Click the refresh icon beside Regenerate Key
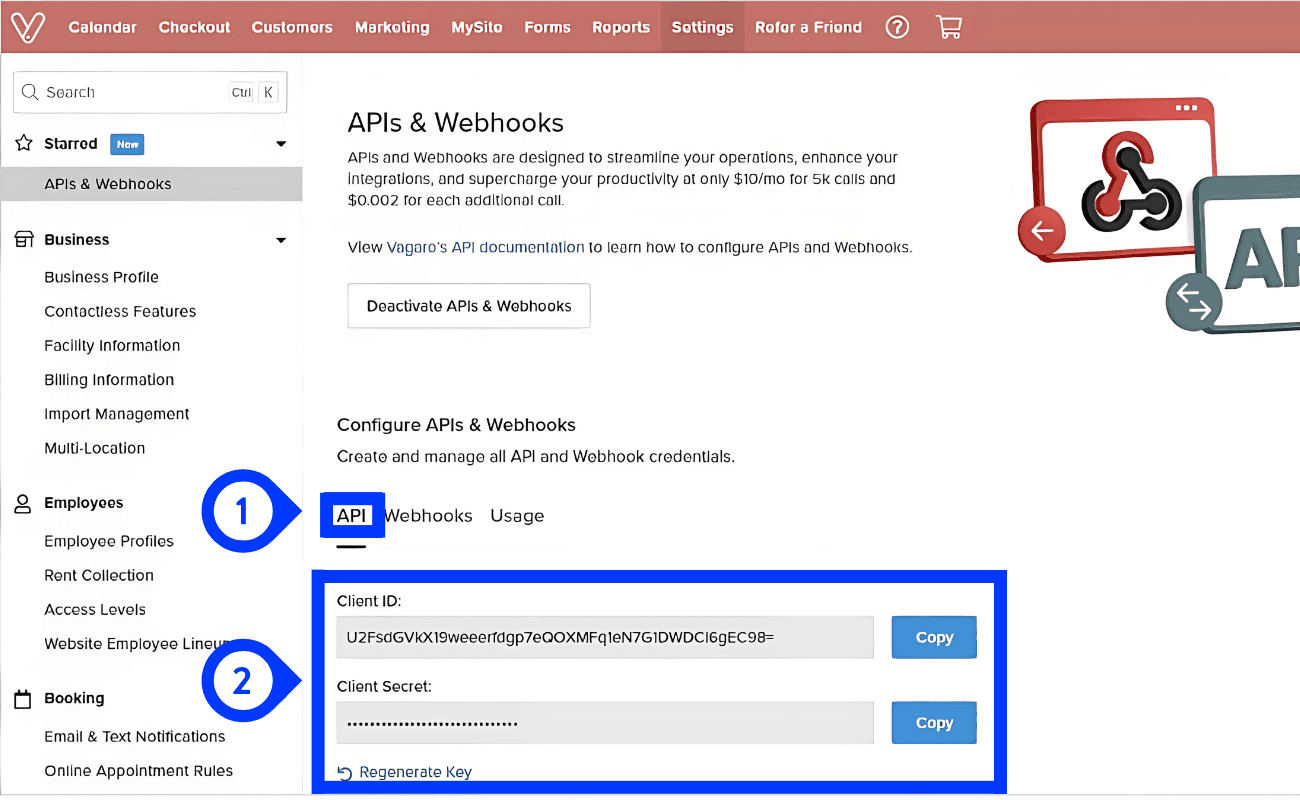The height and width of the screenshot is (800, 1300). click(x=346, y=771)
